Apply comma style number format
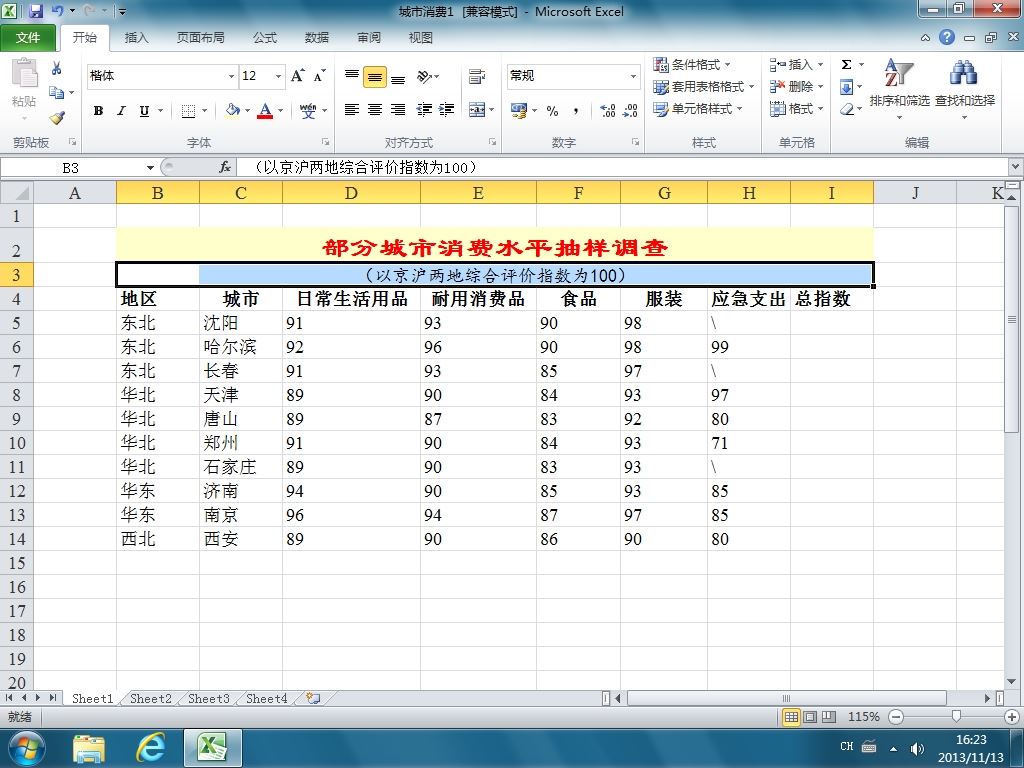 (576, 111)
